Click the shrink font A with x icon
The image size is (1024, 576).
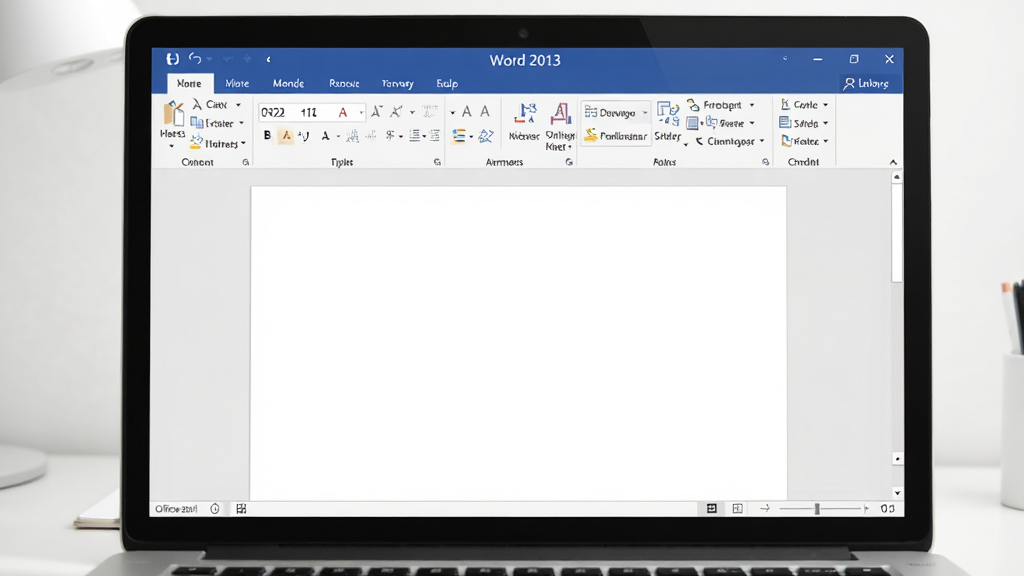point(396,112)
